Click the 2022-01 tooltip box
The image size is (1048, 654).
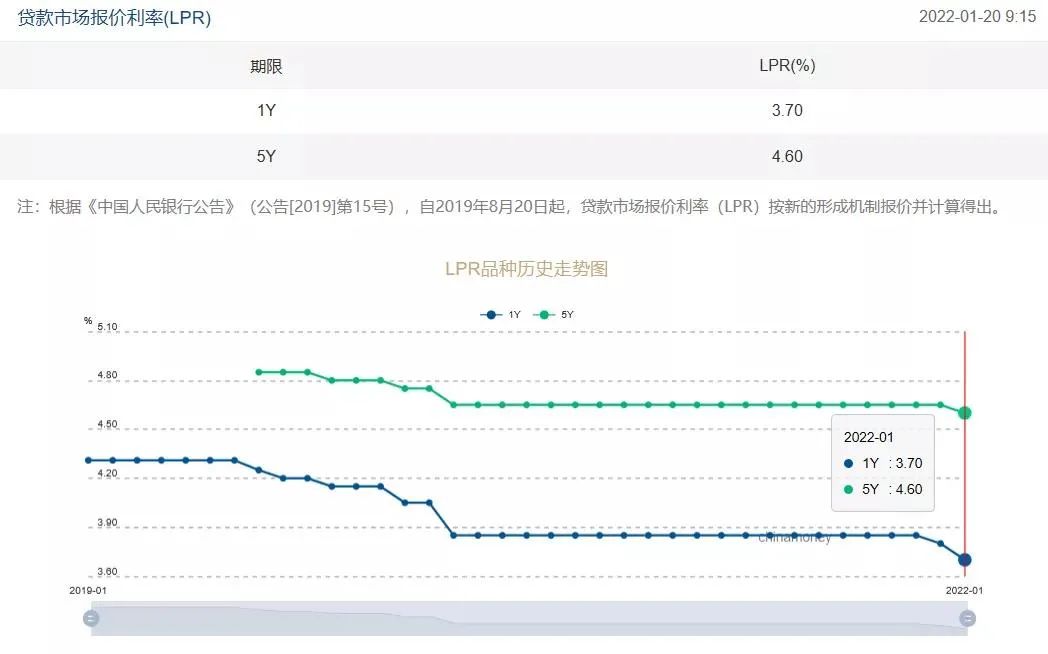pyautogui.click(x=883, y=463)
